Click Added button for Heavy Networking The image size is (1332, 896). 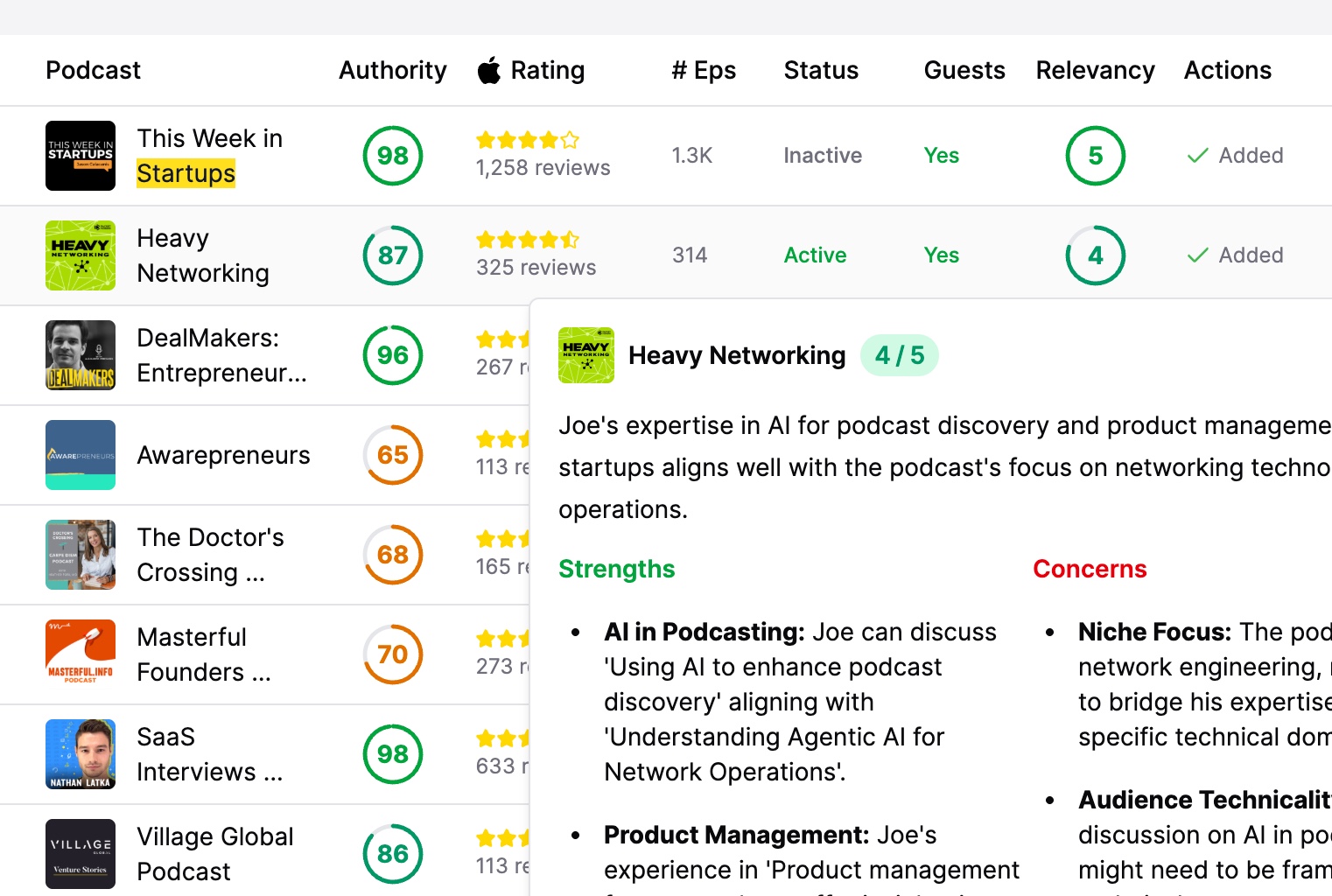[1236, 255]
